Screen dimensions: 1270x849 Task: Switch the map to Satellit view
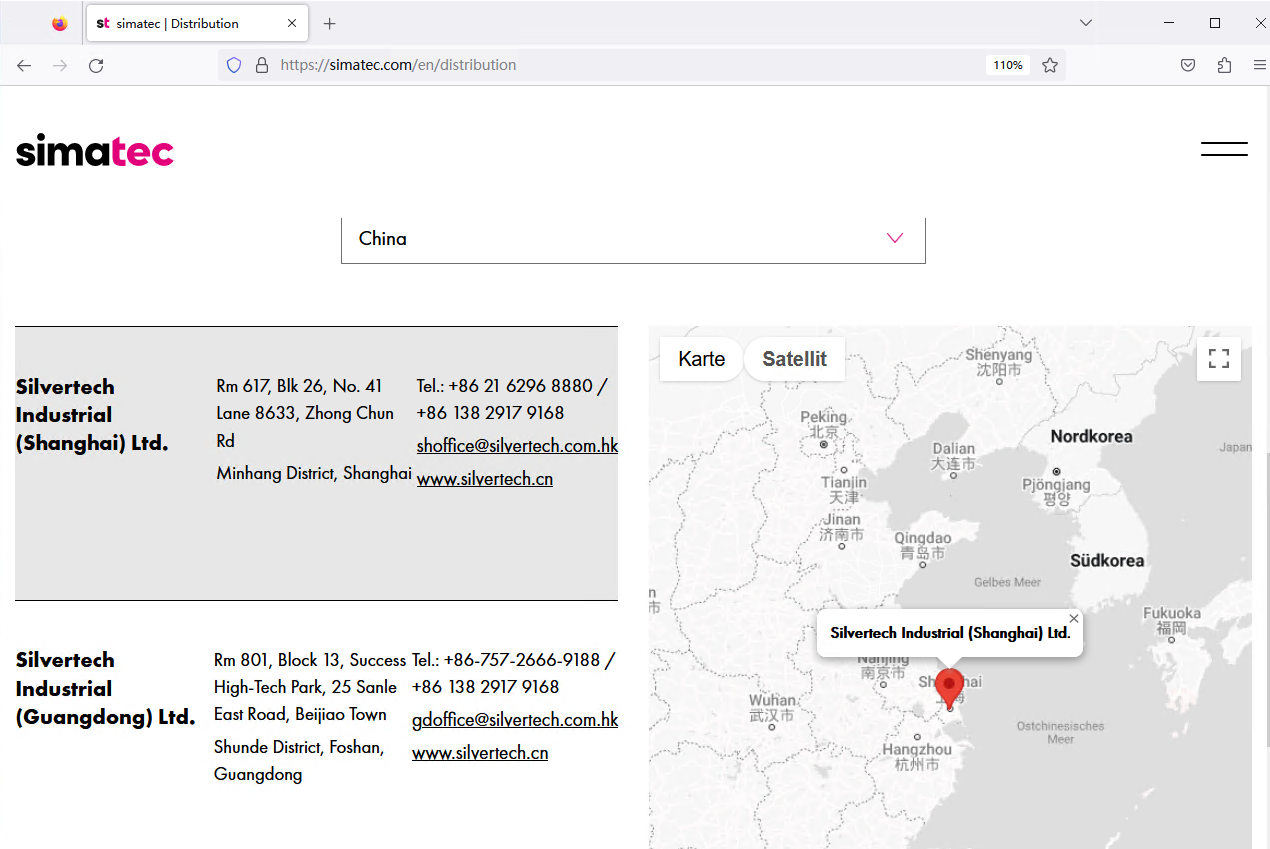pyautogui.click(x=794, y=359)
